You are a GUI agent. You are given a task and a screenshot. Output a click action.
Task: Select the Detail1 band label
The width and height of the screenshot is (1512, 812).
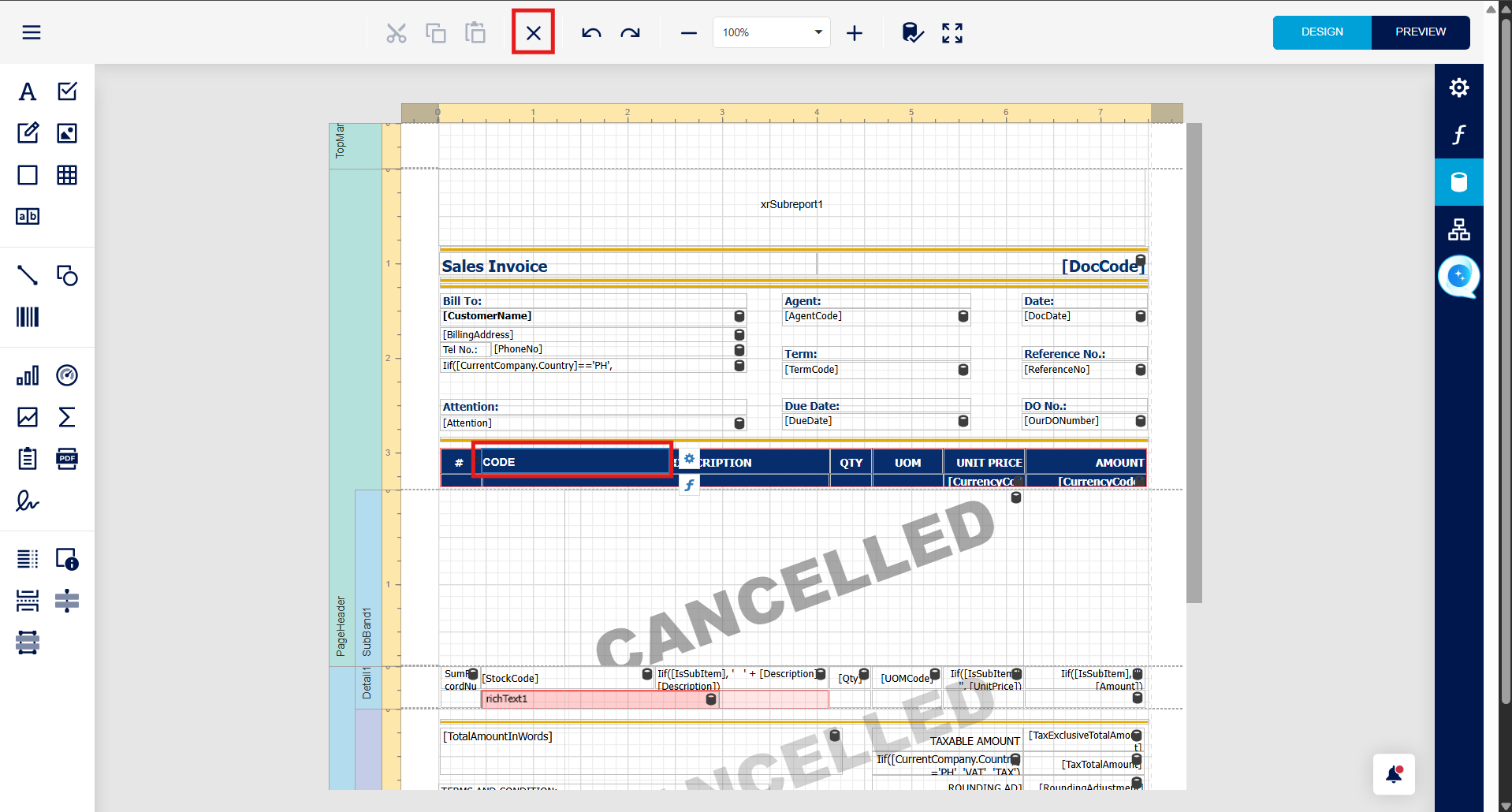[367, 683]
